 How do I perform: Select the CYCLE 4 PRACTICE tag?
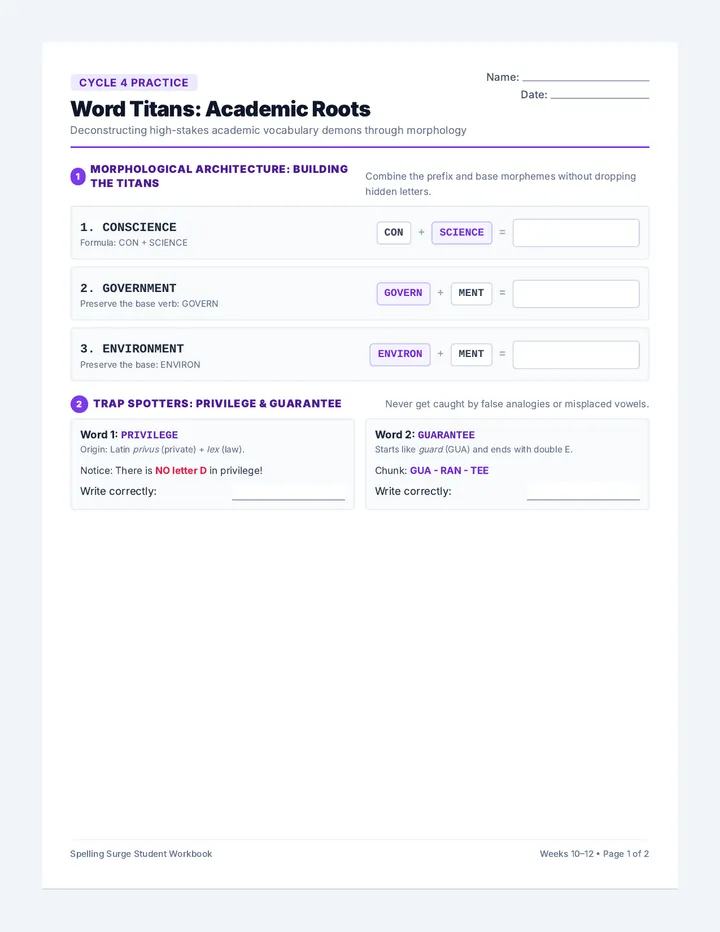point(134,83)
